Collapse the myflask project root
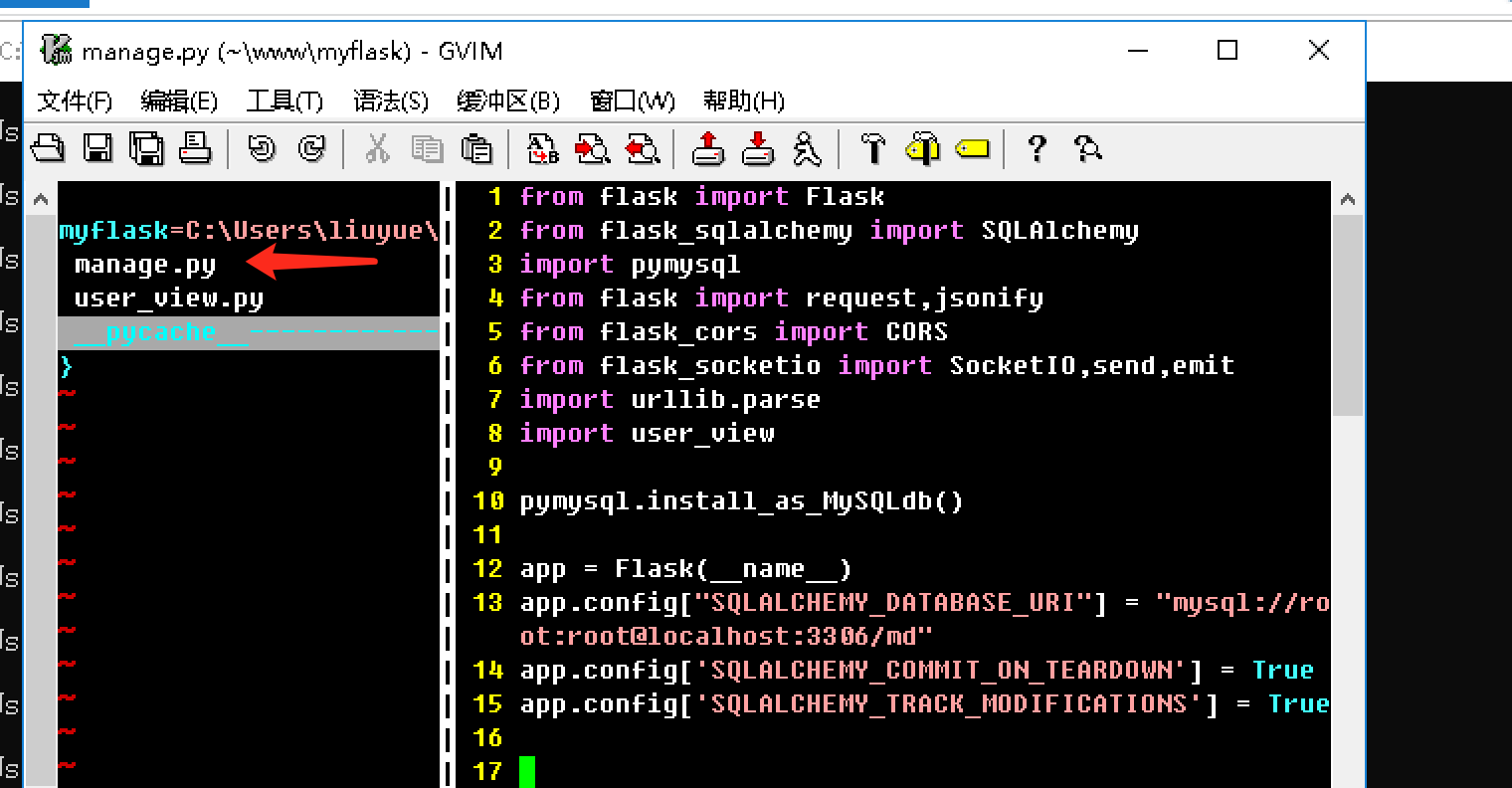This screenshot has height=788, width=1512. (249, 231)
